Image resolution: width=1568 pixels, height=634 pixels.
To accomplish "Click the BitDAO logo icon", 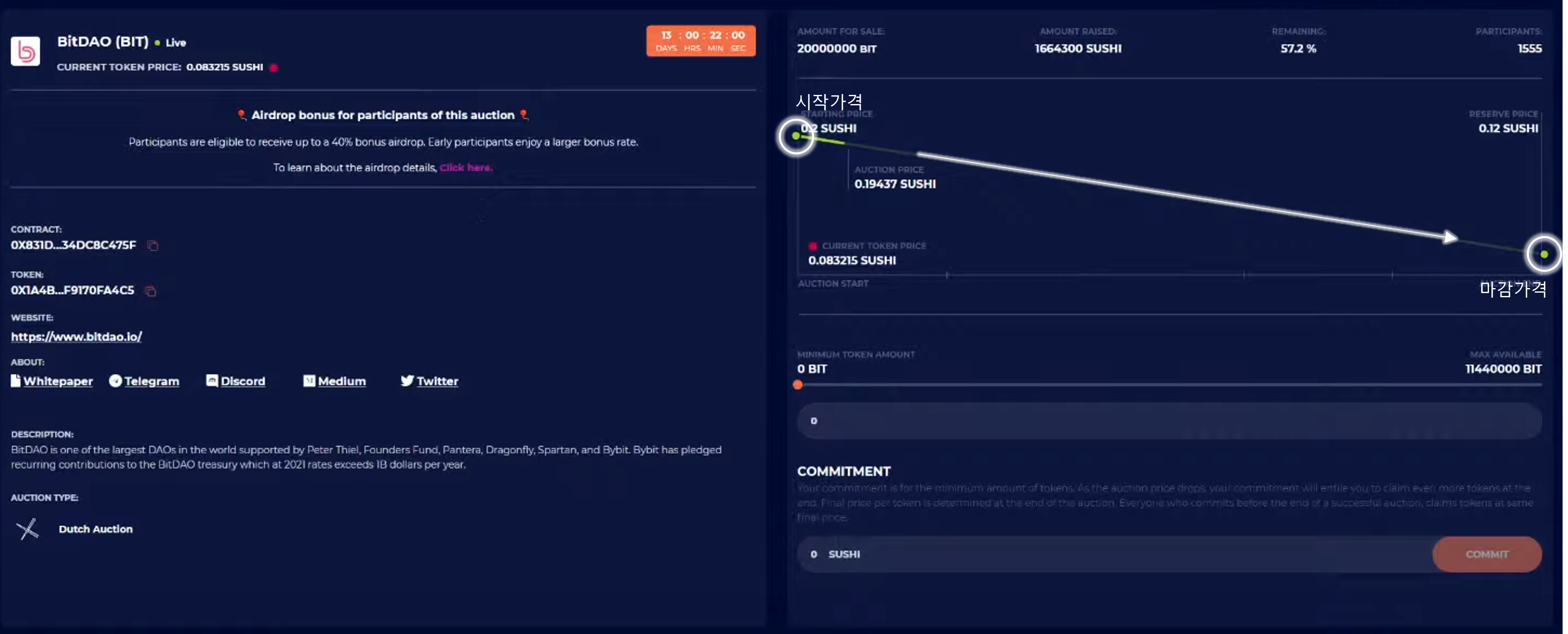I will click(x=25, y=52).
